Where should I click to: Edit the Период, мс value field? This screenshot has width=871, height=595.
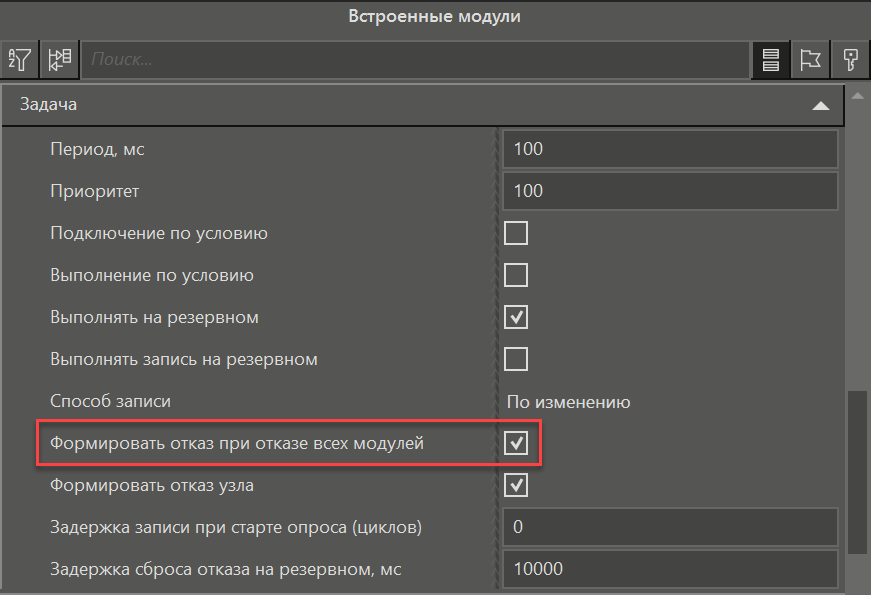(670, 149)
